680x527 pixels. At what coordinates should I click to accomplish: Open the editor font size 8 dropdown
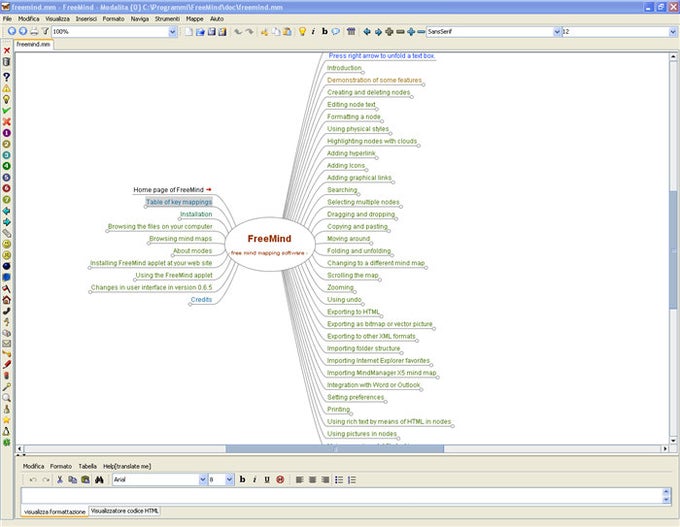[x=229, y=479]
